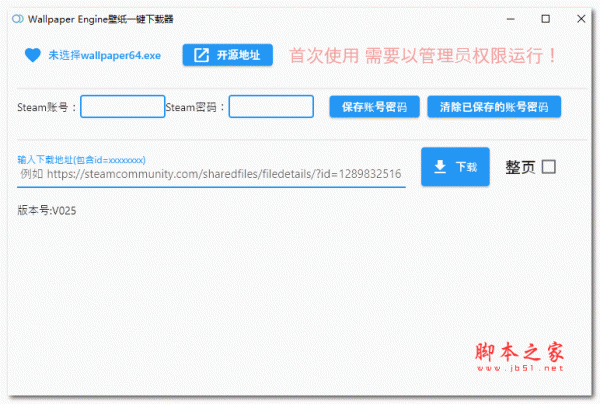The height and width of the screenshot is (404, 600).
Task: Click 清除已保存的账号密码 button
Action: (494, 107)
